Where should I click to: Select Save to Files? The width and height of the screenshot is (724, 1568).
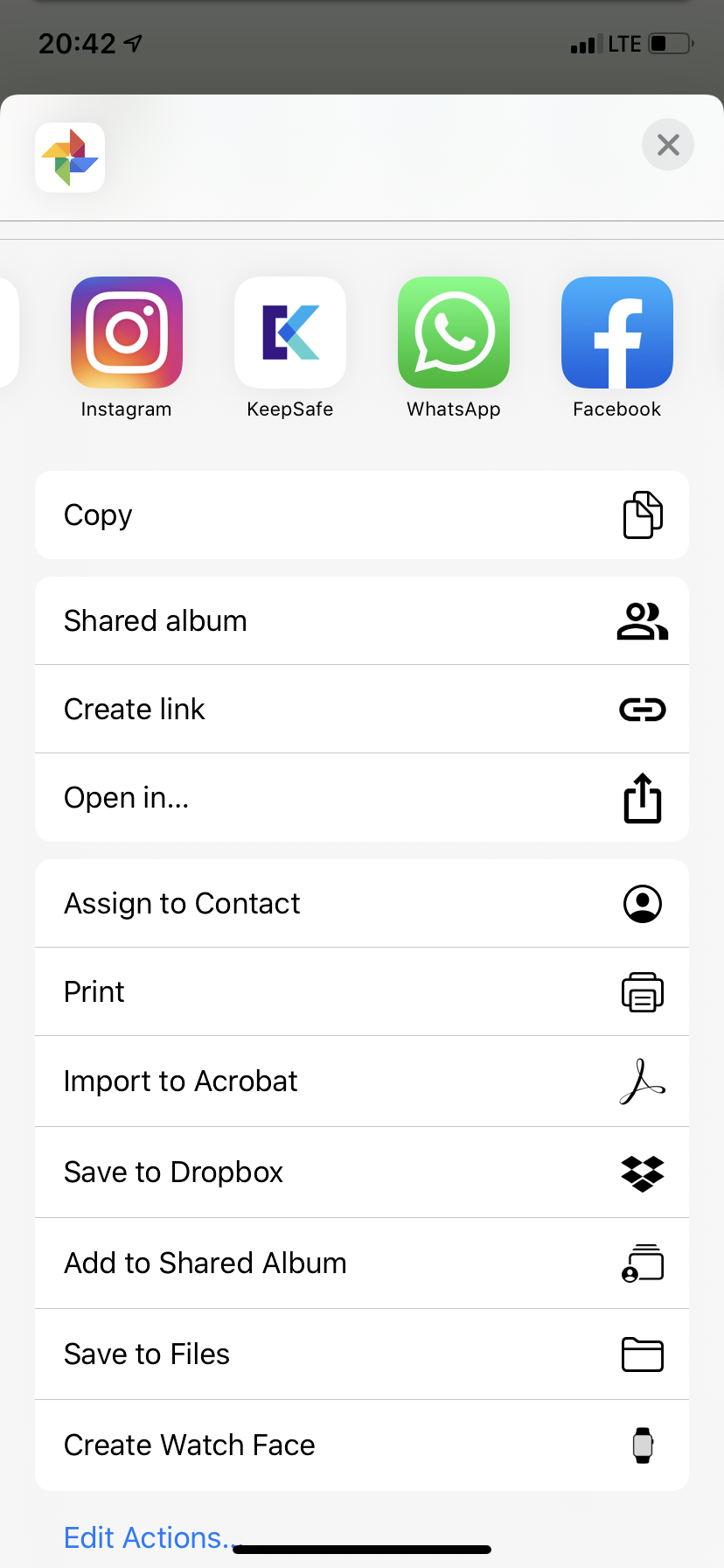362,1354
